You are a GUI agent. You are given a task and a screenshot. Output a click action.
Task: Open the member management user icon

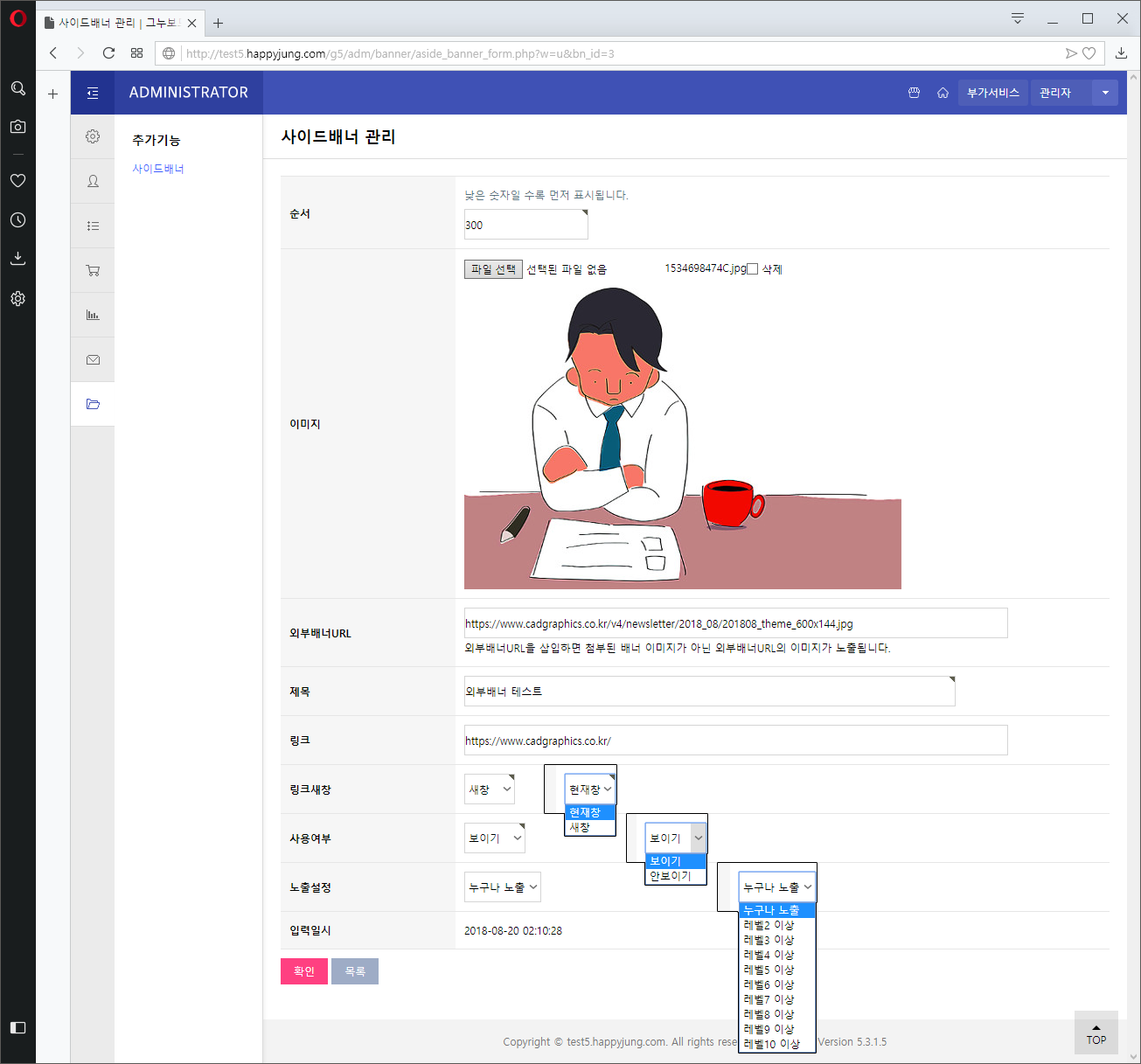(x=93, y=181)
